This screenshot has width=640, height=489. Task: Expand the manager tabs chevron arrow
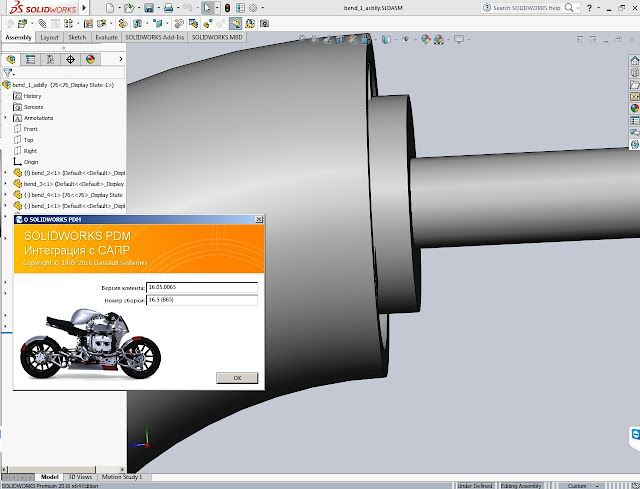pyautogui.click(x=121, y=59)
